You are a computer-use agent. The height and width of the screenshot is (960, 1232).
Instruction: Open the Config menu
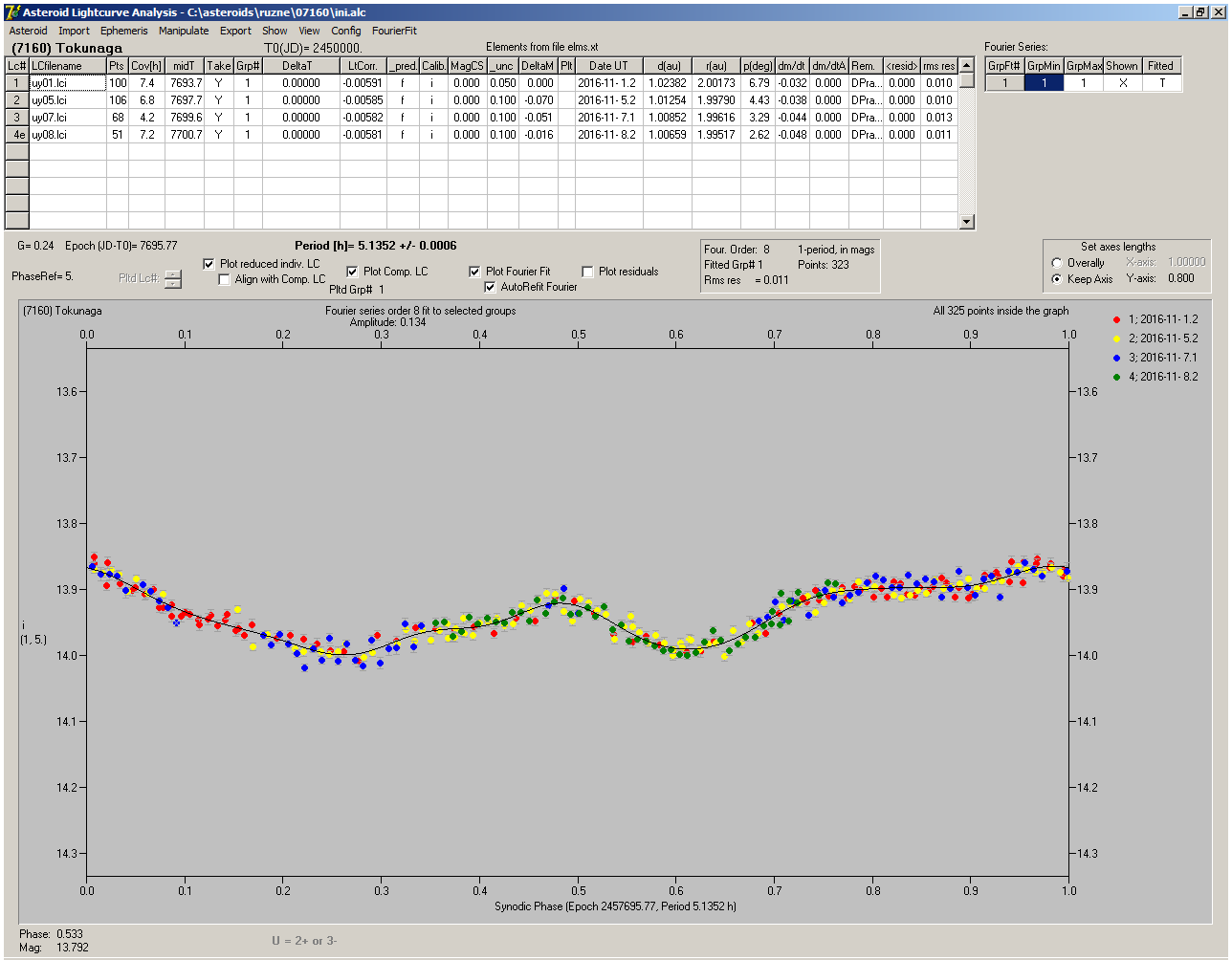click(x=346, y=31)
